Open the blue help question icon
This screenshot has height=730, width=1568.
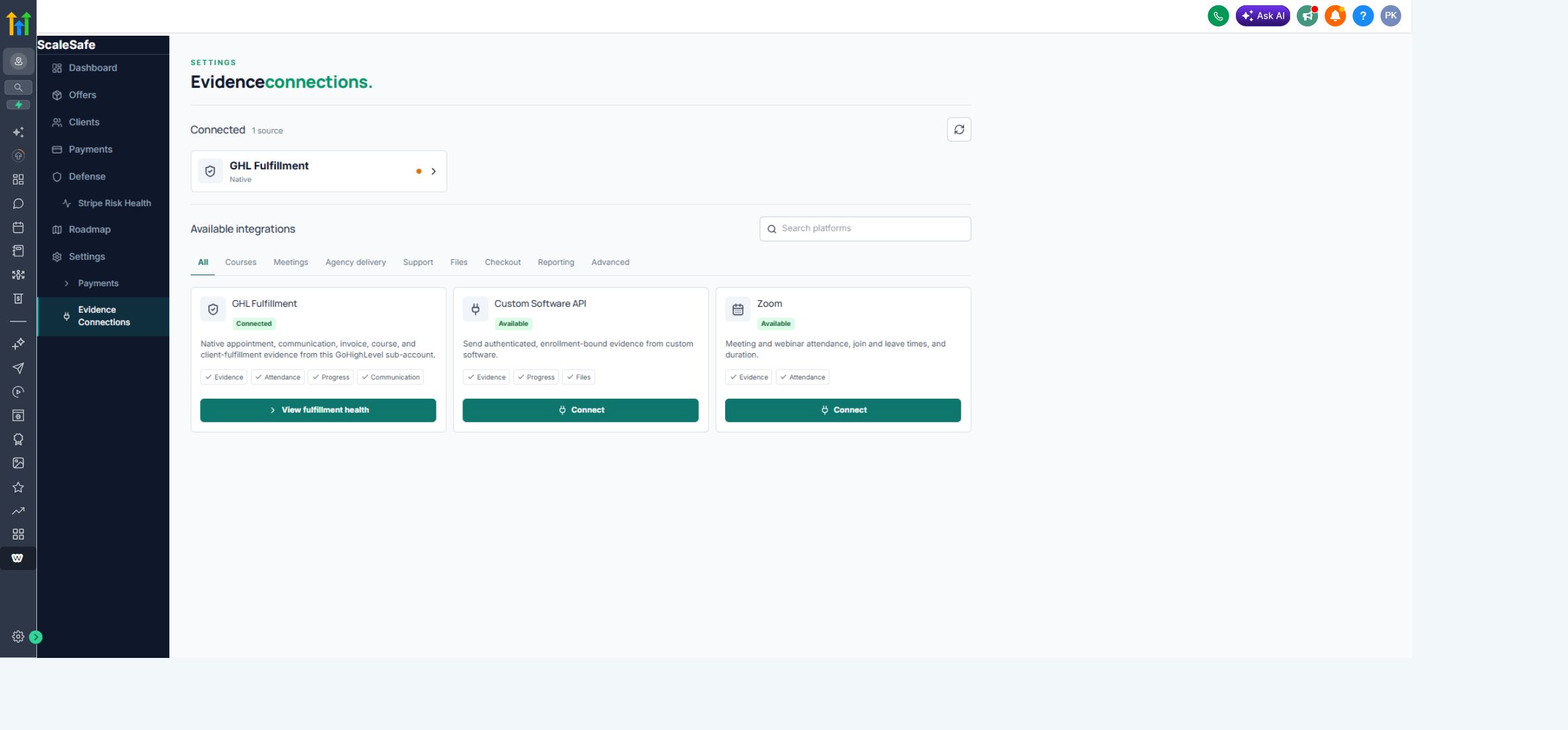click(1363, 16)
